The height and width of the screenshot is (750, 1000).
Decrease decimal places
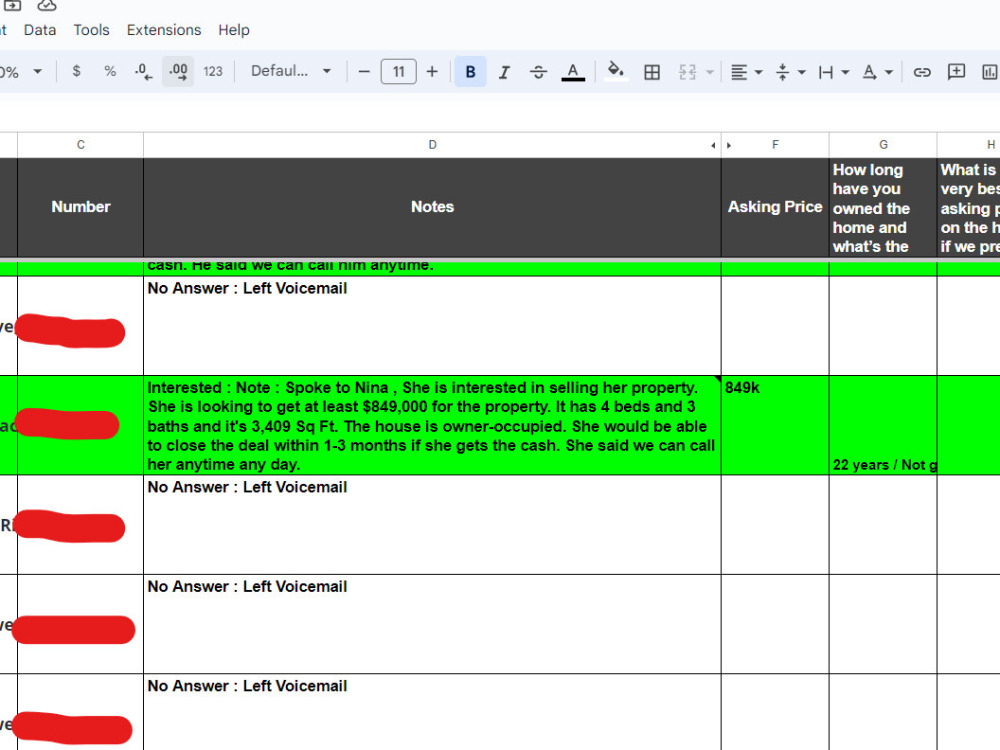click(x=143, y=71)
